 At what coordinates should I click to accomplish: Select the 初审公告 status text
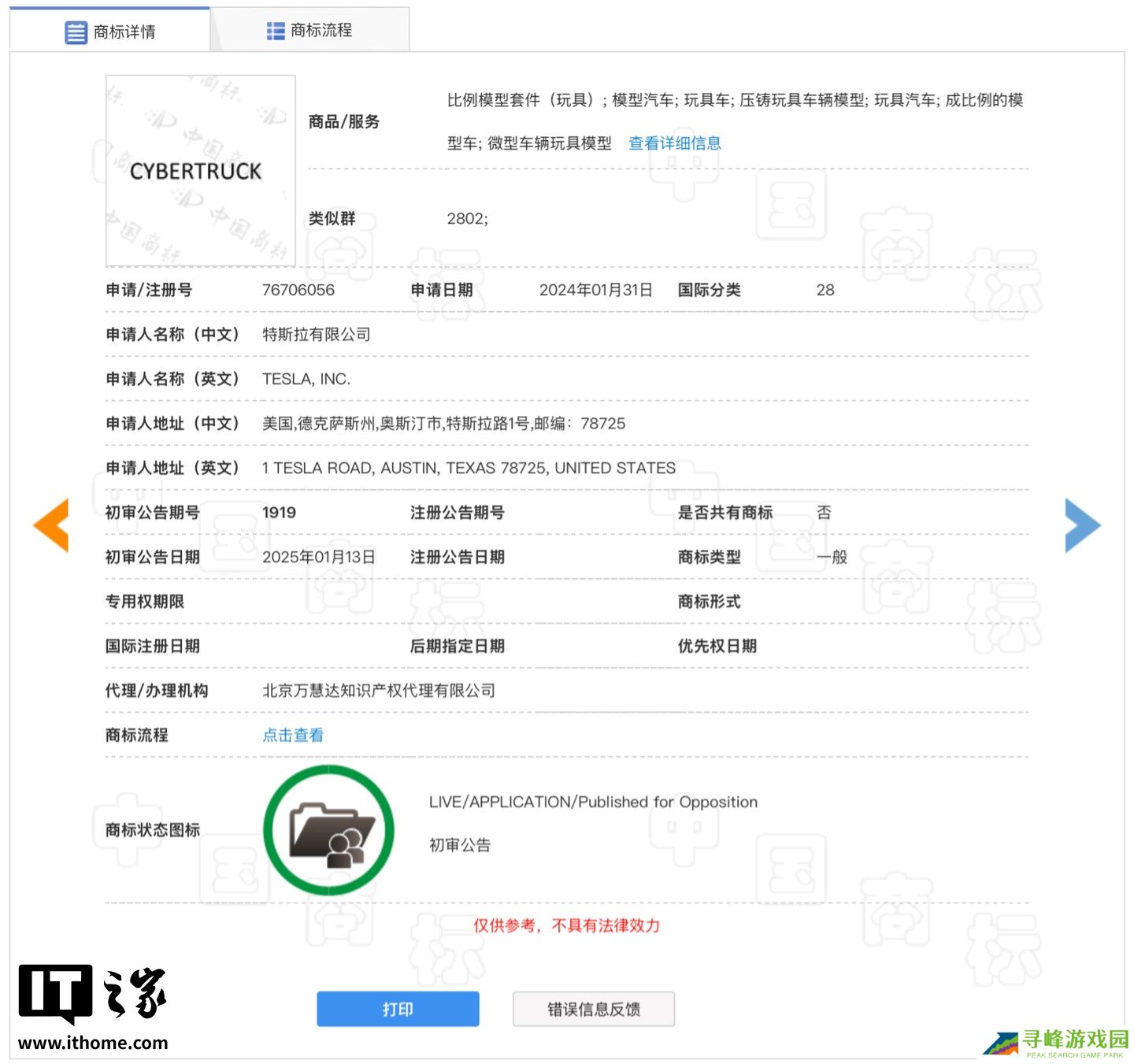(460, 845)
